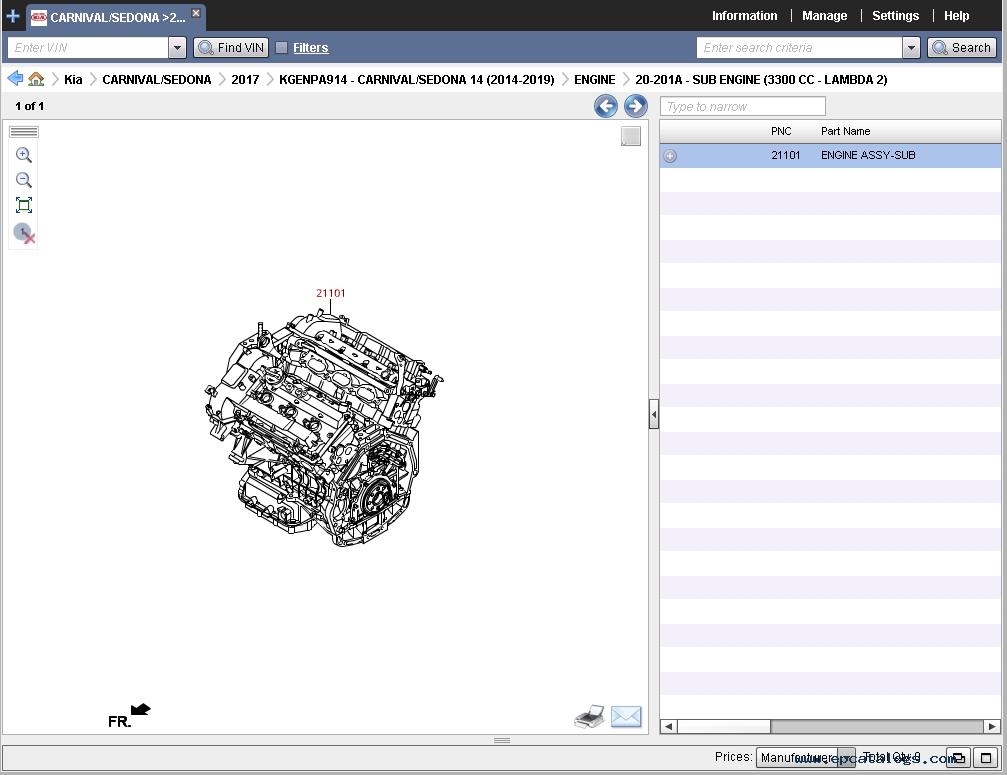Open the Information menu
This screenshot has width=1007, height=775.
pyautogui.click(x=744, y=16)
